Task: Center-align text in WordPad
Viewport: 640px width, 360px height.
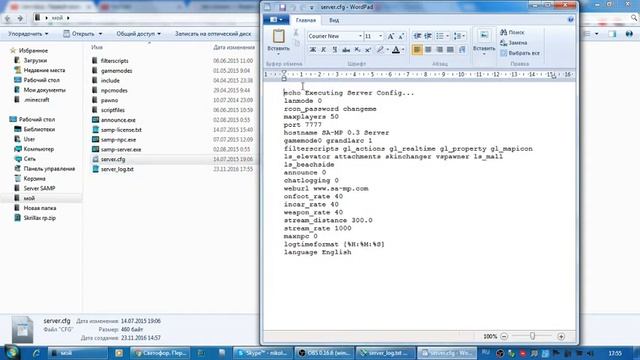Action: click(428, 50)
